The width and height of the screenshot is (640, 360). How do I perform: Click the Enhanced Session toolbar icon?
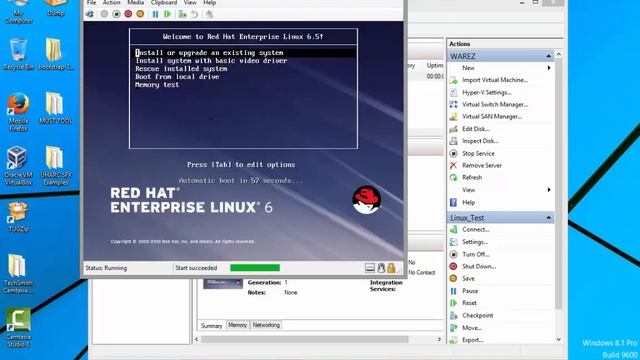pos(209,14)
